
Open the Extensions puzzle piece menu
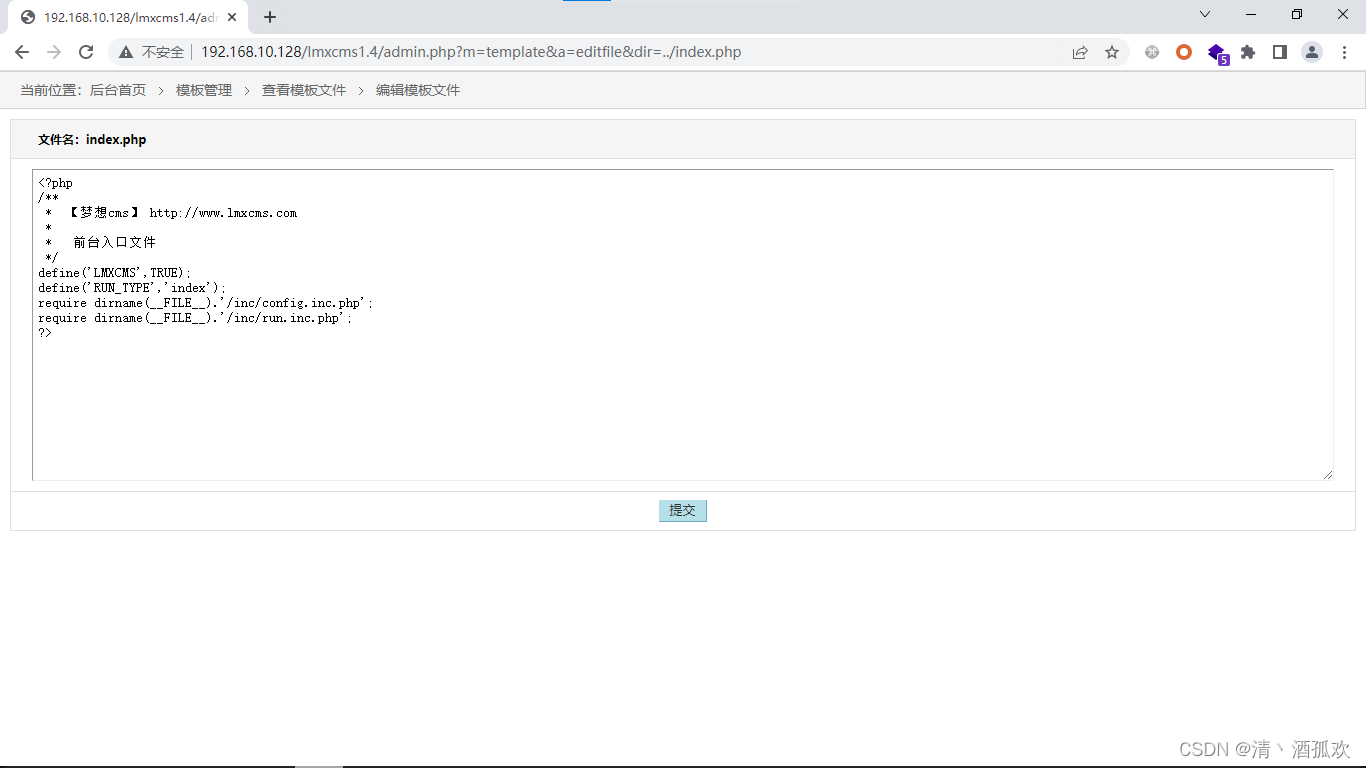click(x=1248, y=52)
